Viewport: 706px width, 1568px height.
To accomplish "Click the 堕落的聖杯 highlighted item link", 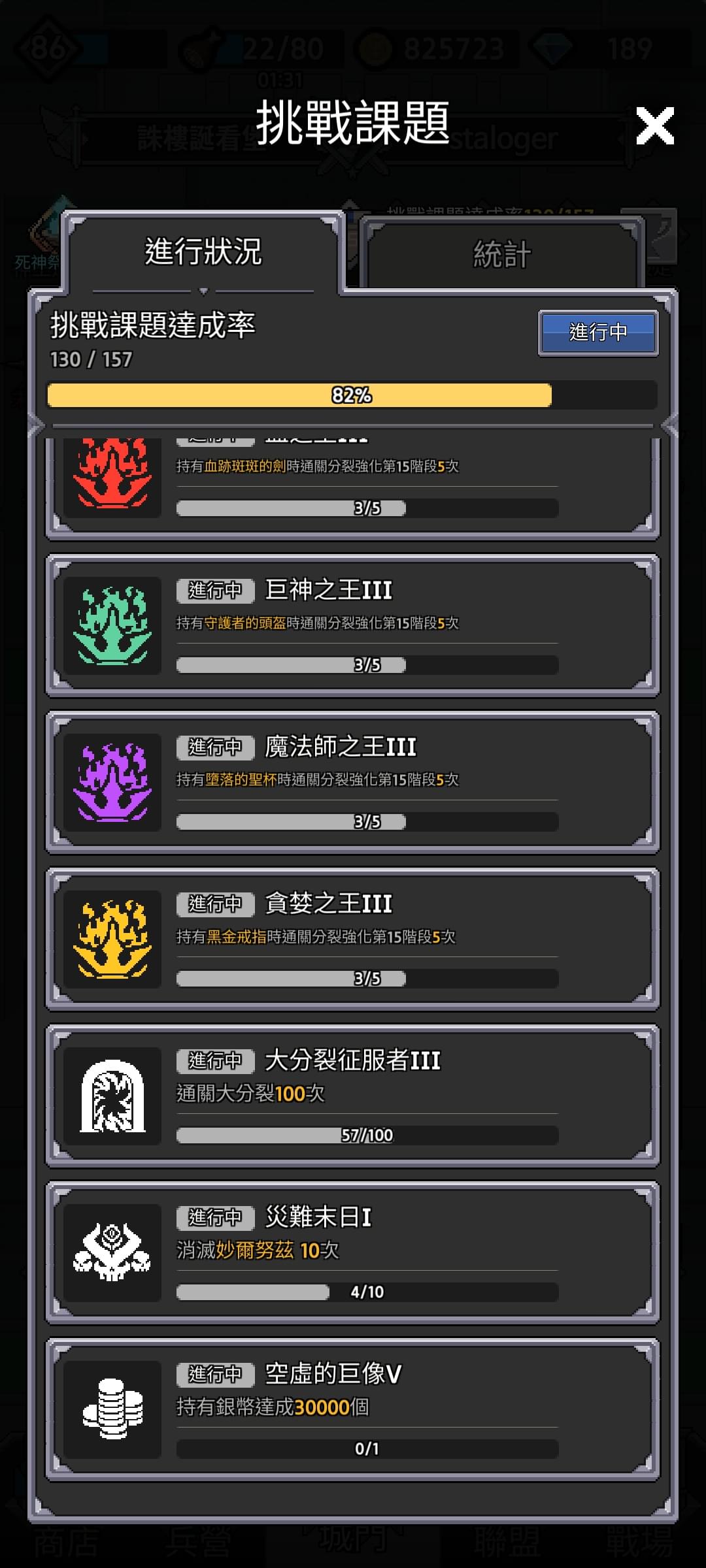I will coord(241,779).
